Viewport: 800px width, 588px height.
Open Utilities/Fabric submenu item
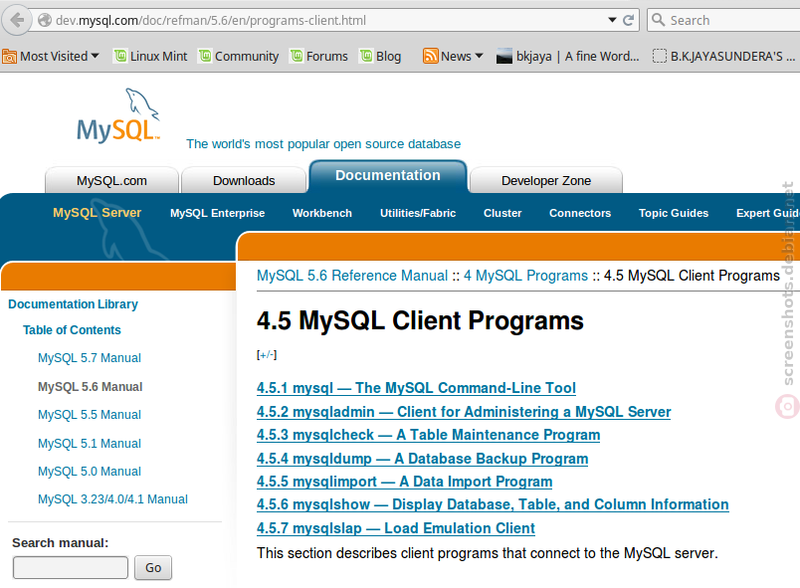pyautogui.click(x=418, y=213)
